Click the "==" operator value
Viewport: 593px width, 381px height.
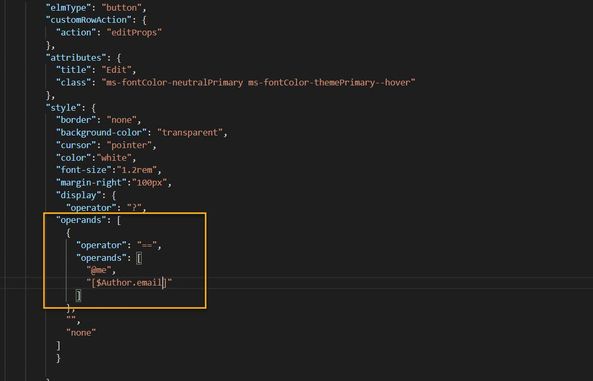tap(147, 245)
